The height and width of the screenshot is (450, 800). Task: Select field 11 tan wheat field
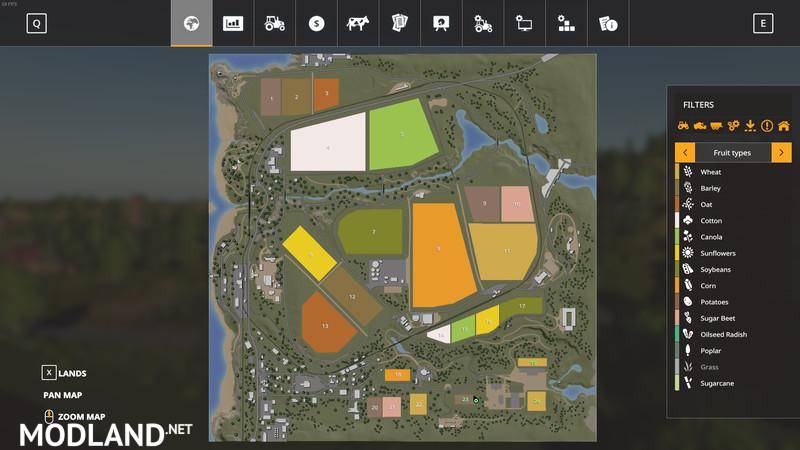[x=505, y=251]
